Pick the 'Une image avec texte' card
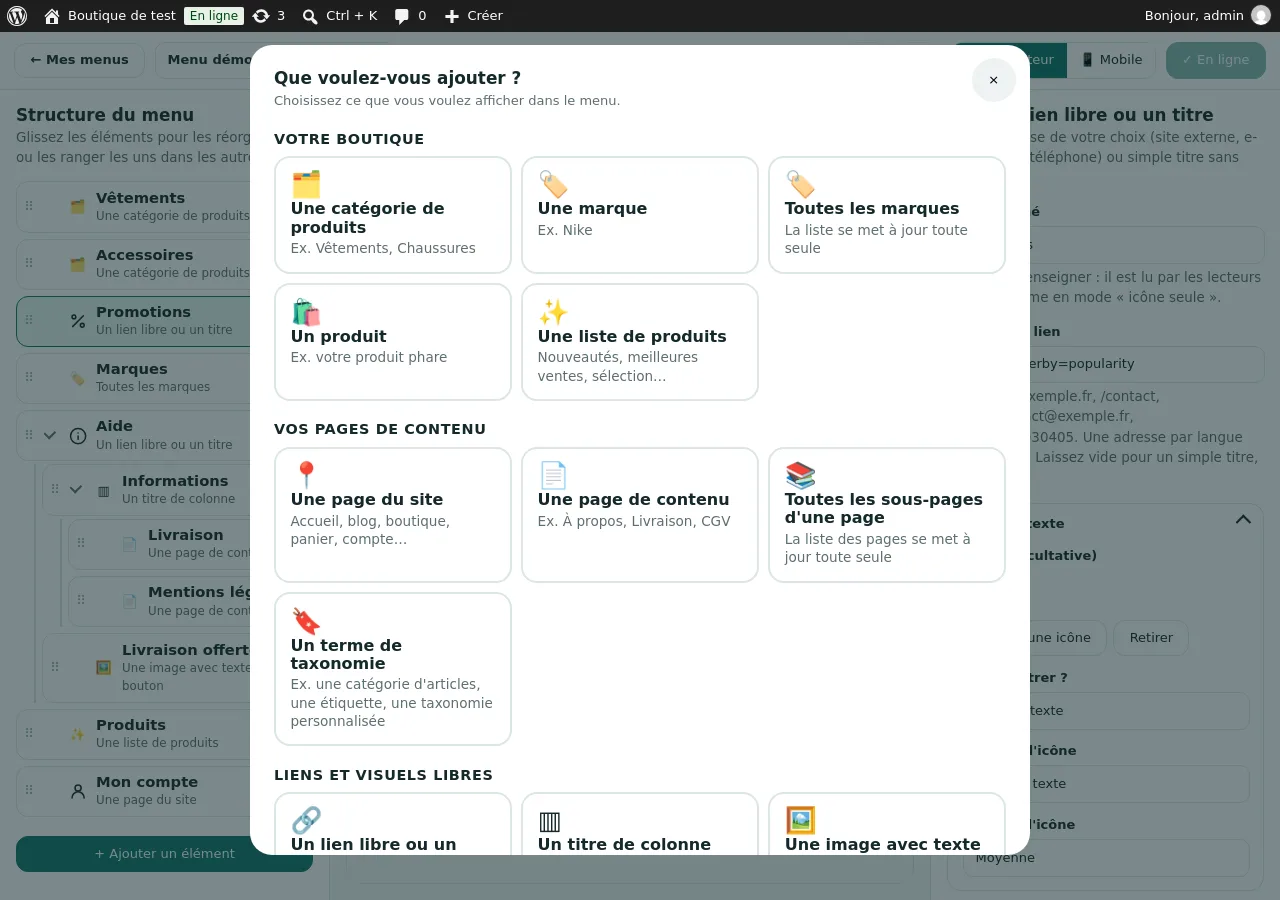Image resolution: width=1280 pixels, height=900 pixels. tap(887, 824)
